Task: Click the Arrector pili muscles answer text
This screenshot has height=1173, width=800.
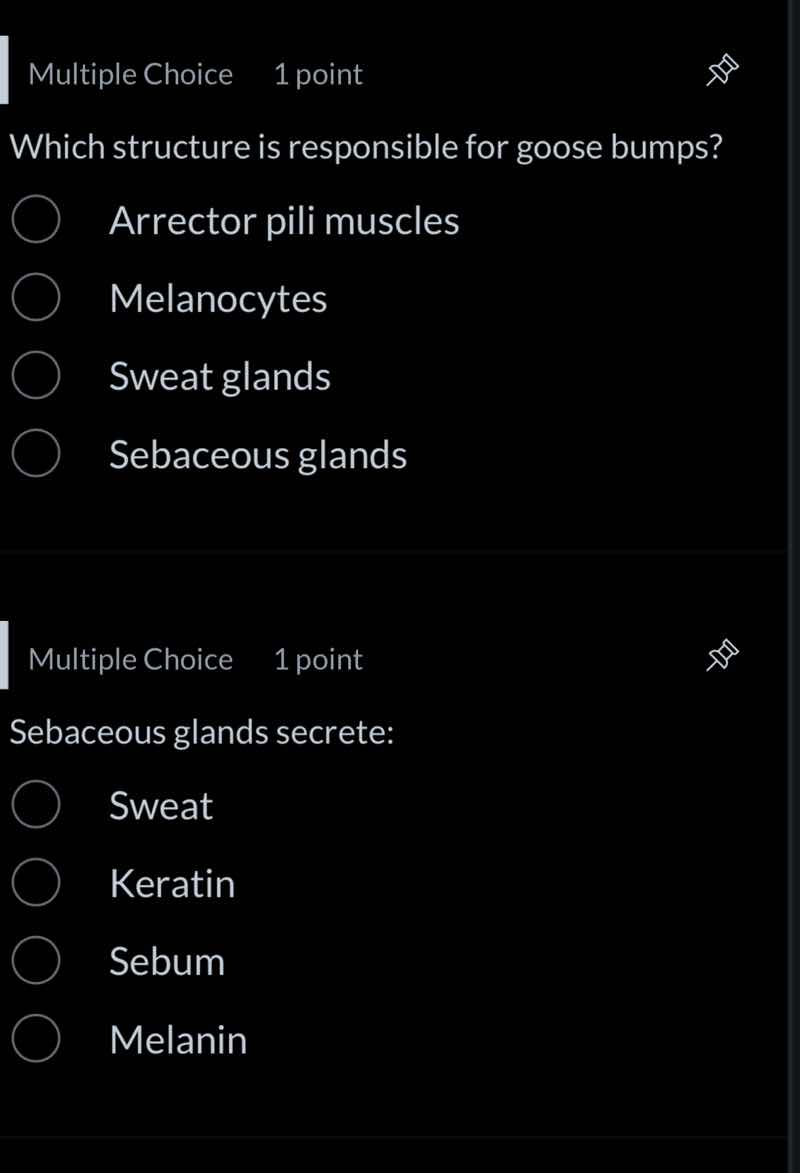Action: coord(284,221)
